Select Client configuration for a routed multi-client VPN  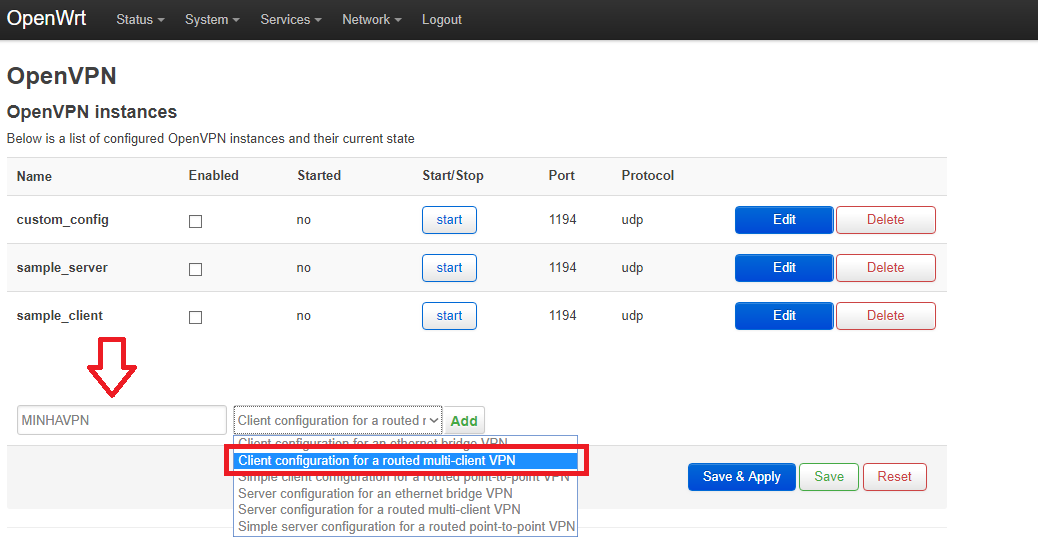click(x=405, y=461)
